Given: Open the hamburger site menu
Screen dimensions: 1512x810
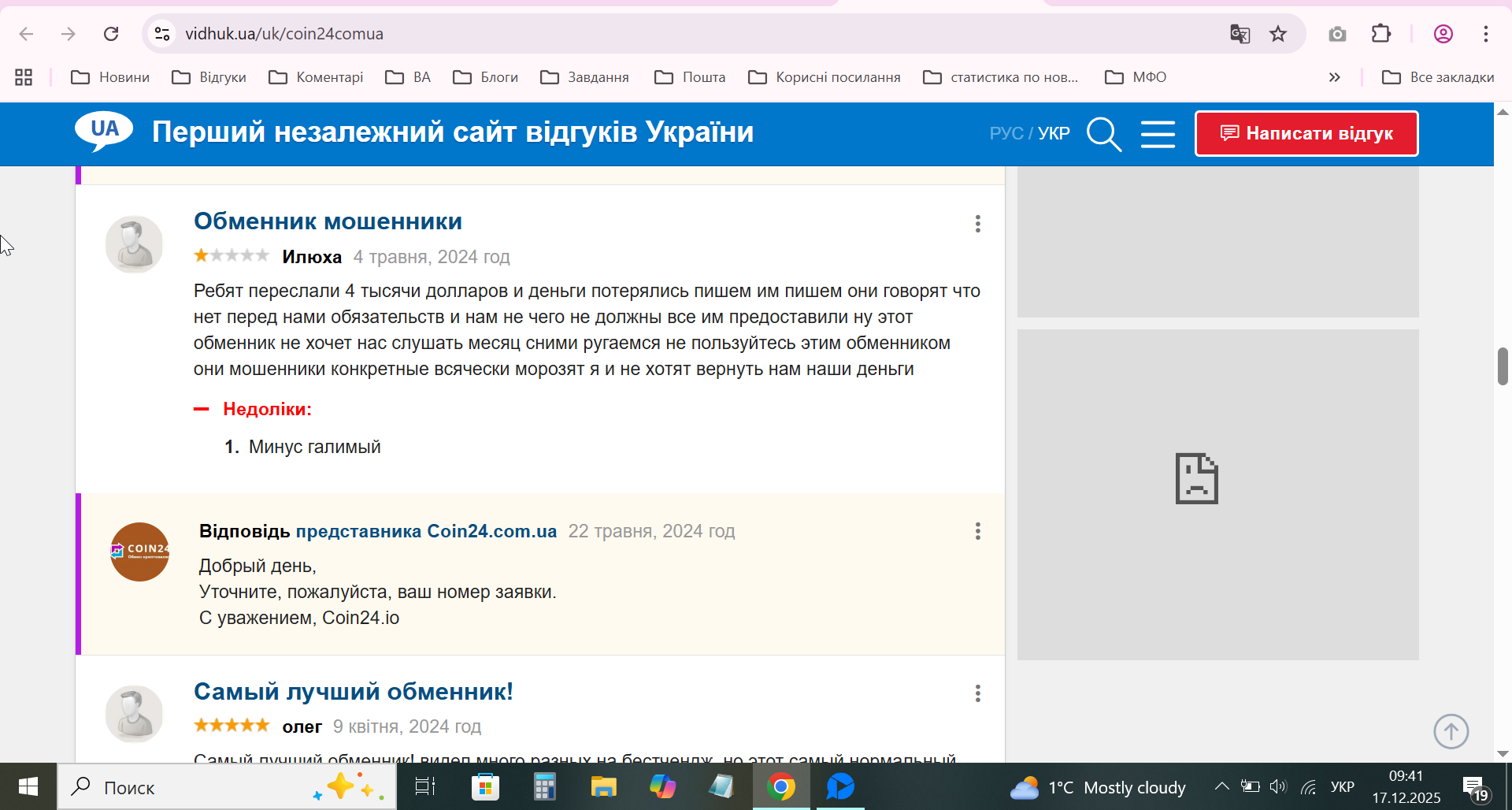Looking at the screenshot, I should [1158, 134].
